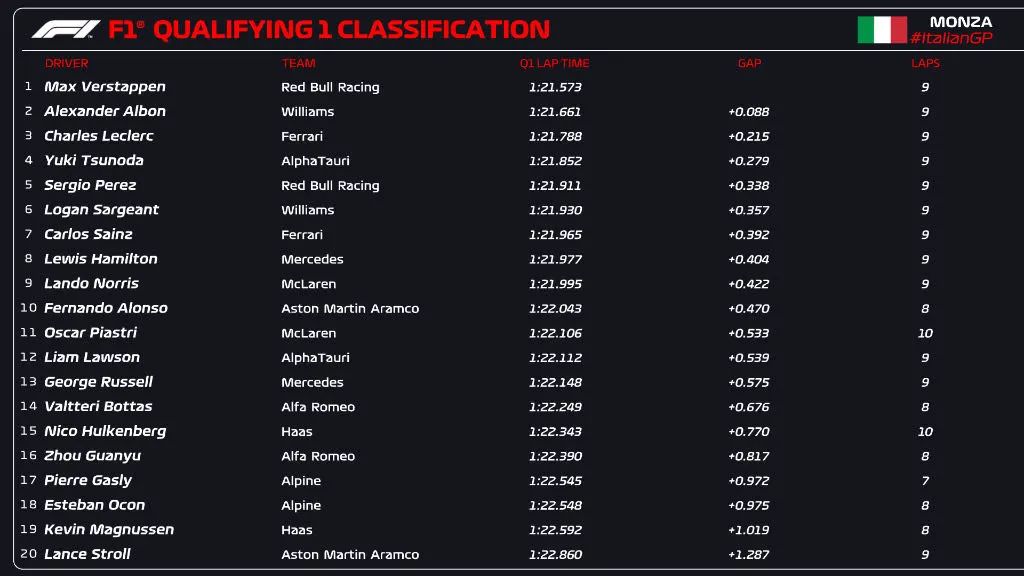This screenshot has width=1024, height=576.
Task: Sort by Q1 LAP TIME header
Action: click(x=554, y=63)
